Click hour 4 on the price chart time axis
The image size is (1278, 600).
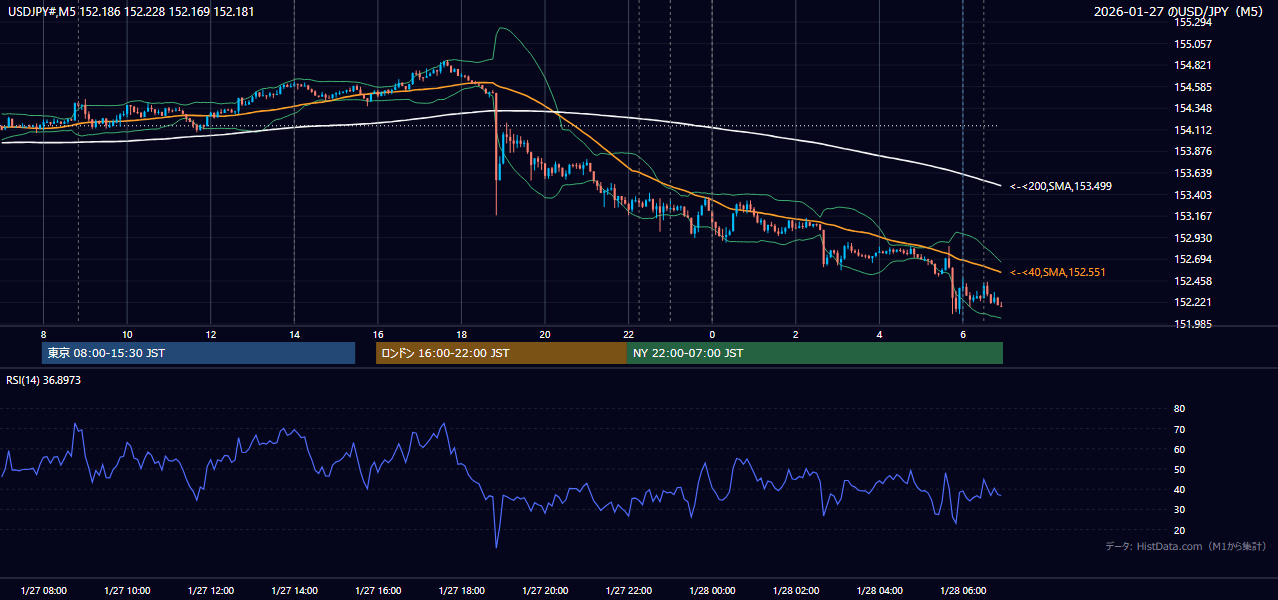[x=880, y=334]
